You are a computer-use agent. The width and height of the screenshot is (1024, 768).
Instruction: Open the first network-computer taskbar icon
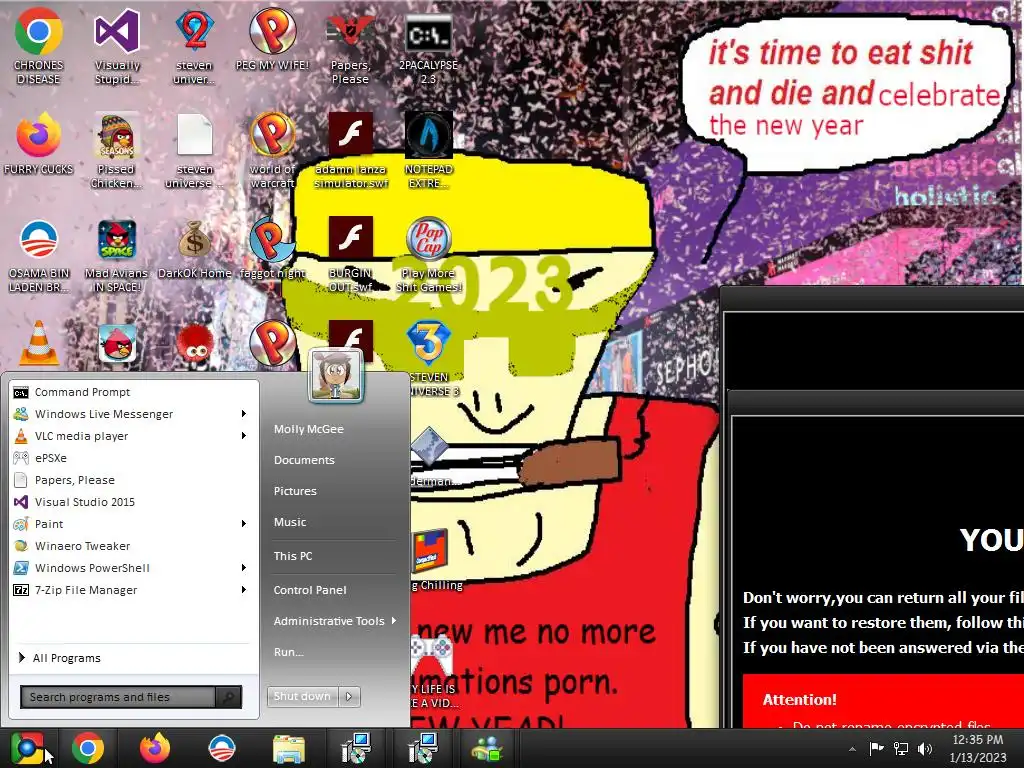pos(356,749)
